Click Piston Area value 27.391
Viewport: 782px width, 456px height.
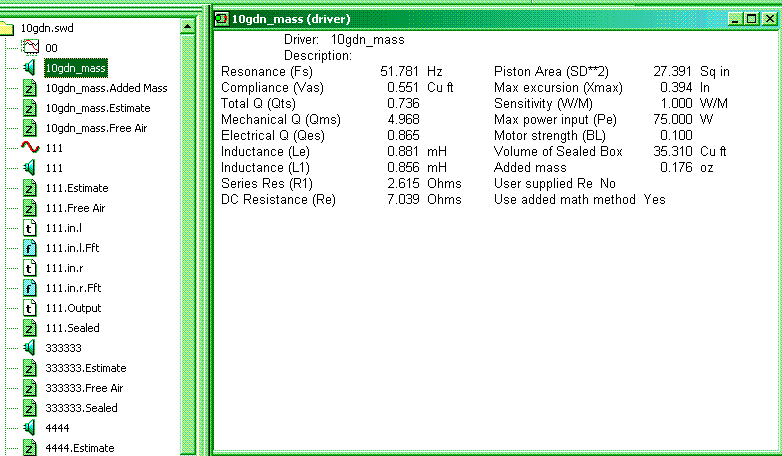click(x=672, y=71)
